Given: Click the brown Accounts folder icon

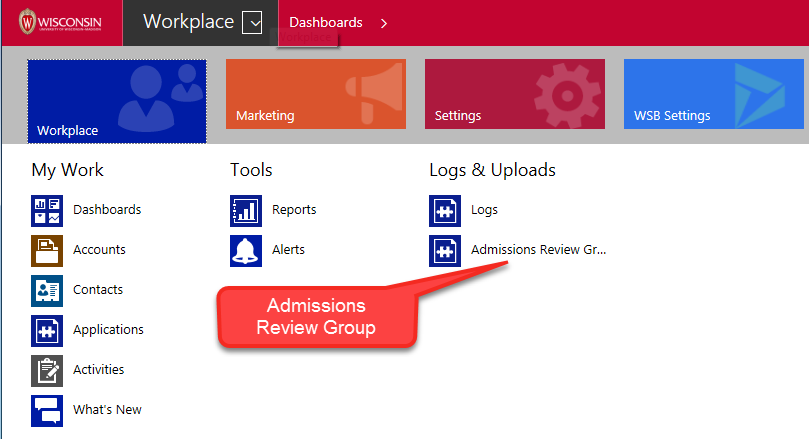Looking at the screenshot, I should tap(47, 250).
